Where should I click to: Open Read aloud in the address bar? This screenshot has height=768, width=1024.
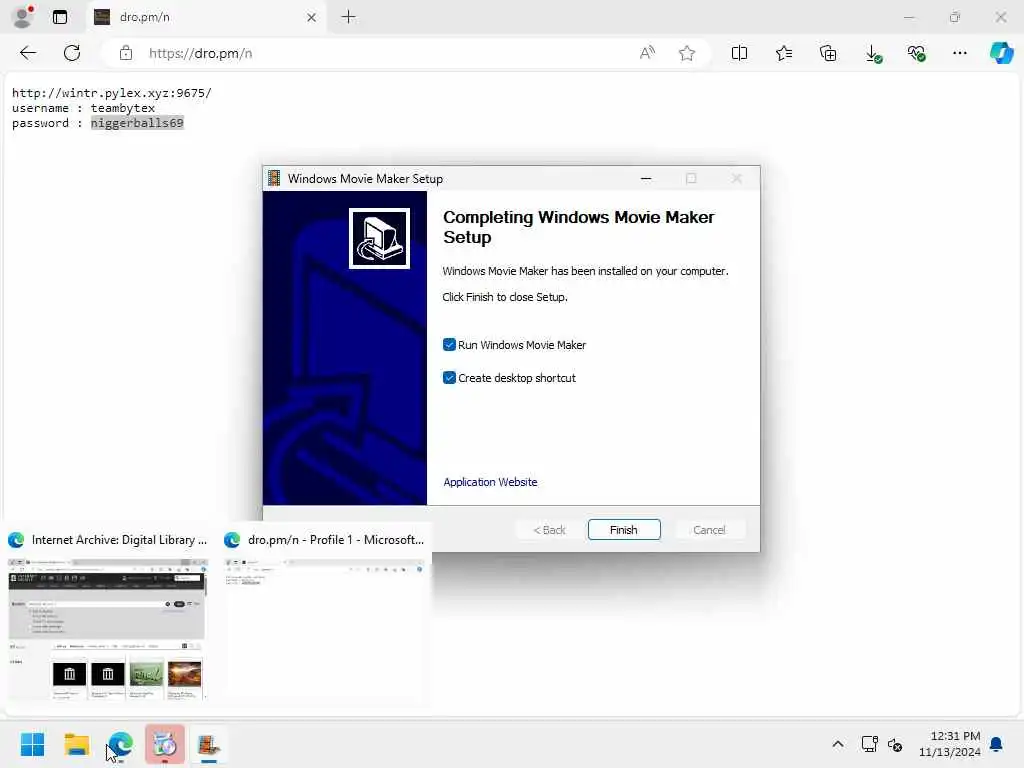coord(647,53)
